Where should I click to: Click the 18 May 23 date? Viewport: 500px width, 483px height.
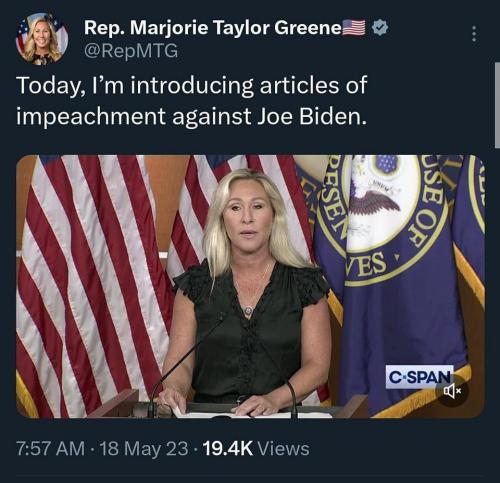[144, 449]
